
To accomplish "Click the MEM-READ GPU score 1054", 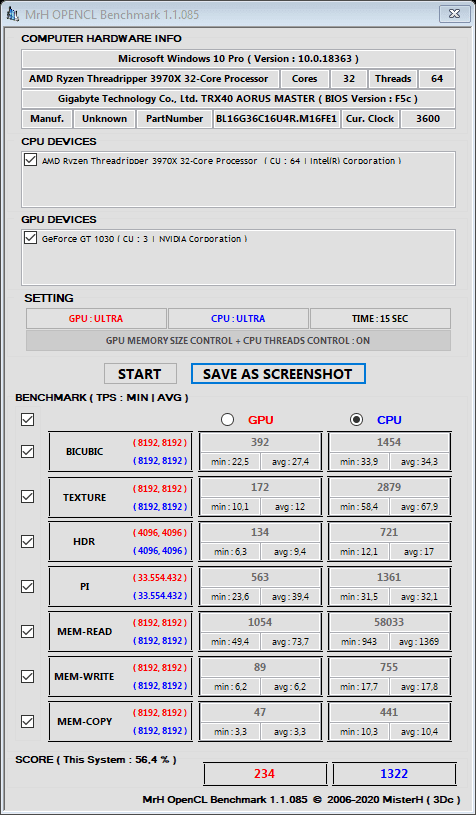I will pyautogui.click(x=260, y=622).
